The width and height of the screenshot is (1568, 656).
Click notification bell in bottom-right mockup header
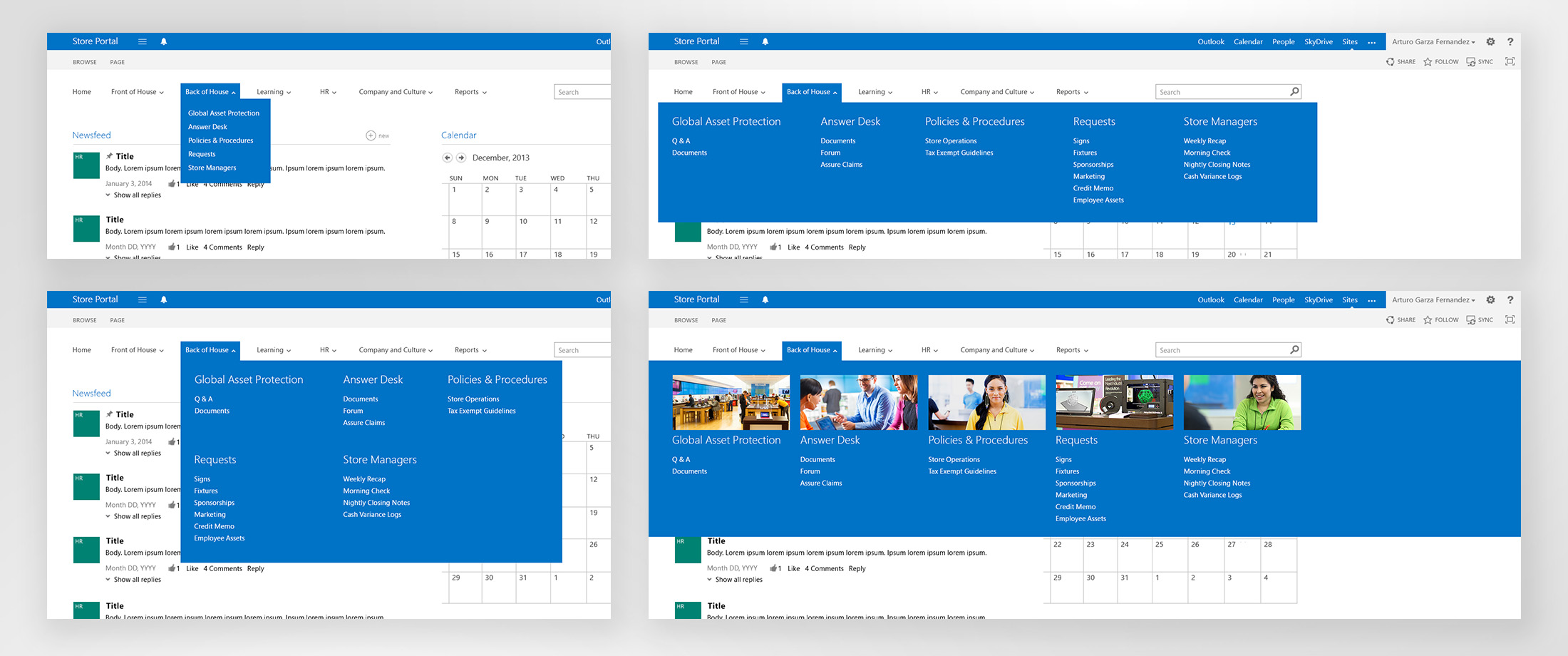pos(765,299)
